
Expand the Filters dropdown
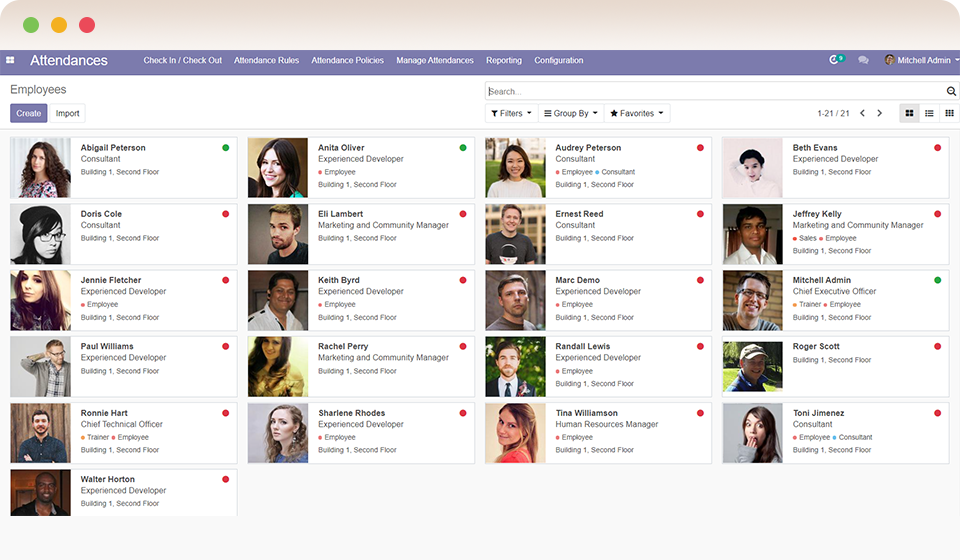click(x=511, y=113)
